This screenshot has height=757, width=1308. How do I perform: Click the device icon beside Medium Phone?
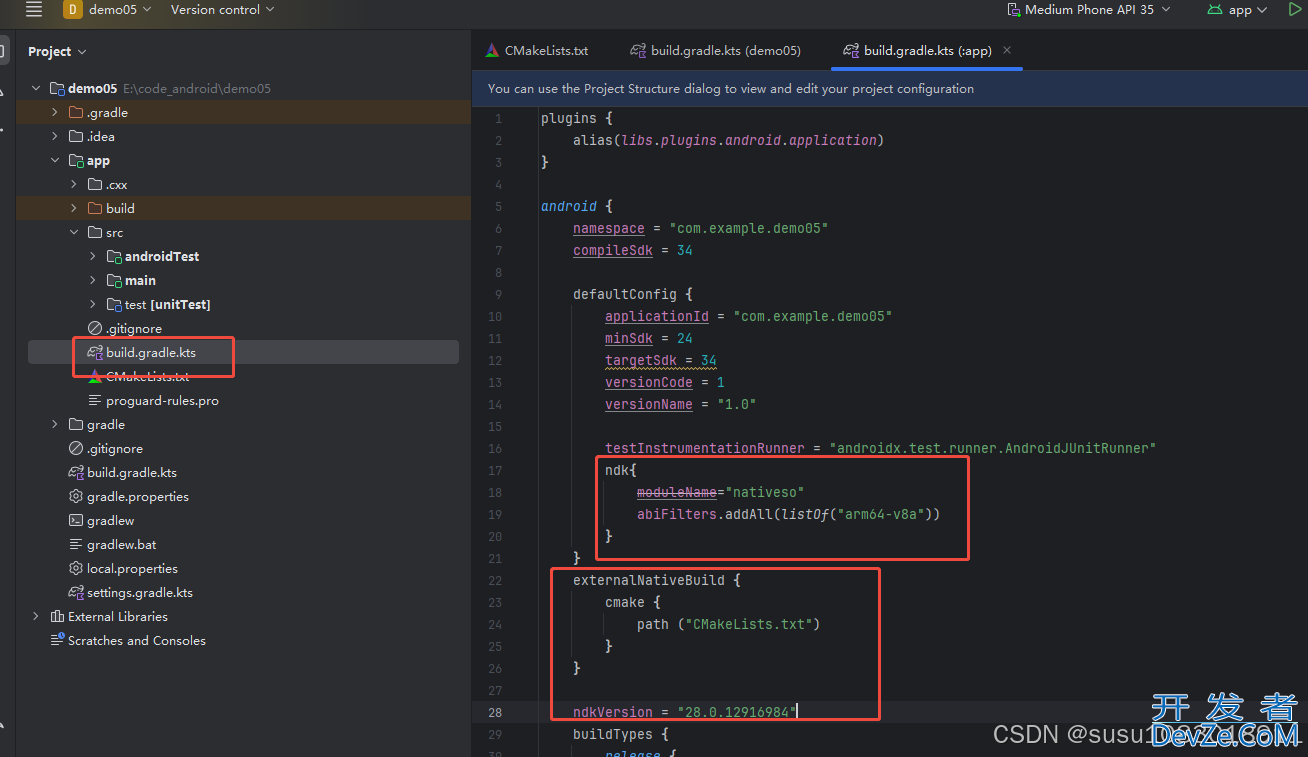(x=1013, y=10)
